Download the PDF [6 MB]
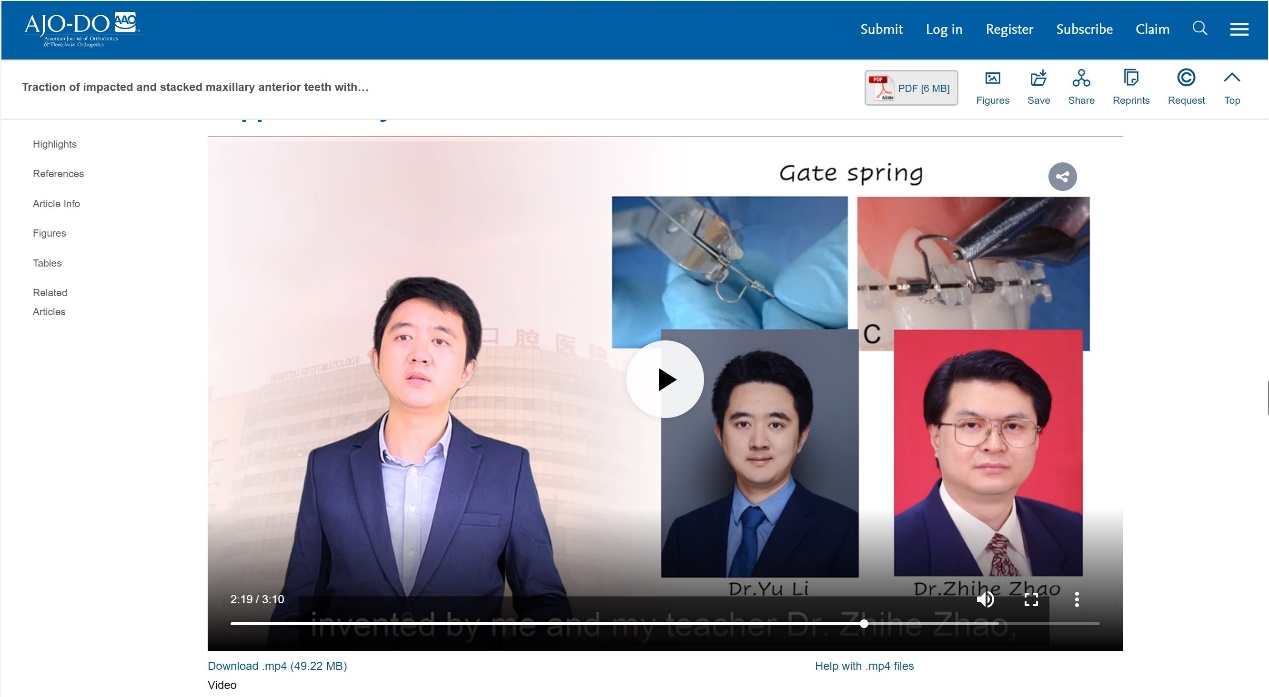1269x697 pixels. (911, 88)
